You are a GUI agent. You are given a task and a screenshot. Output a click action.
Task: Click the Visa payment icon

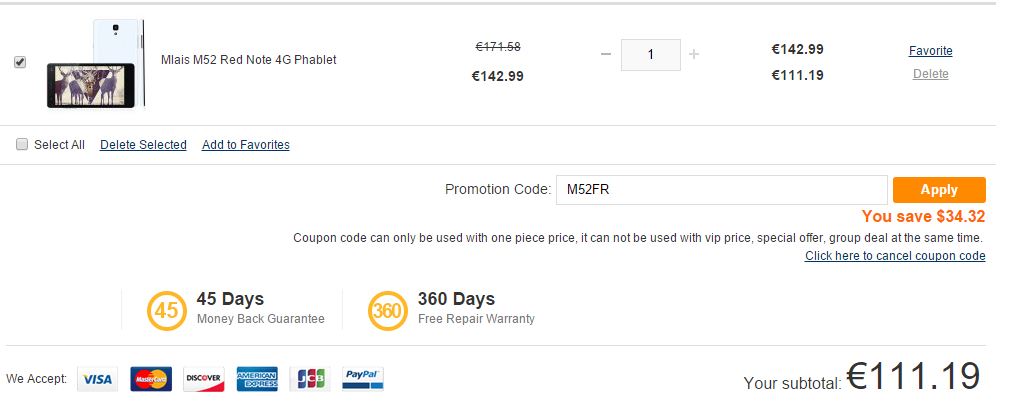tap(97, 379)
